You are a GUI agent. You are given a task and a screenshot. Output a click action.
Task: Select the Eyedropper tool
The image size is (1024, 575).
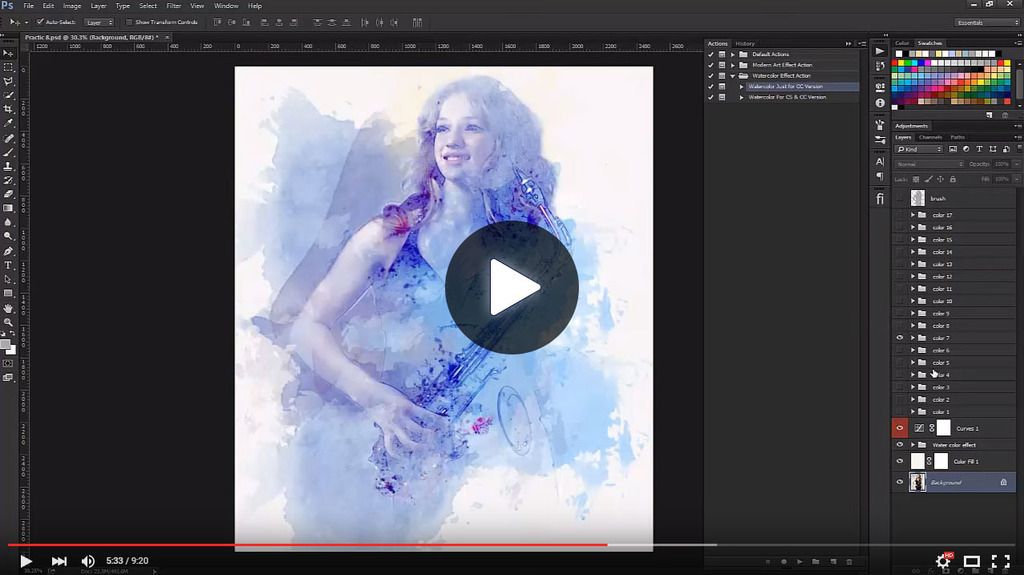[x=8, y=123]
